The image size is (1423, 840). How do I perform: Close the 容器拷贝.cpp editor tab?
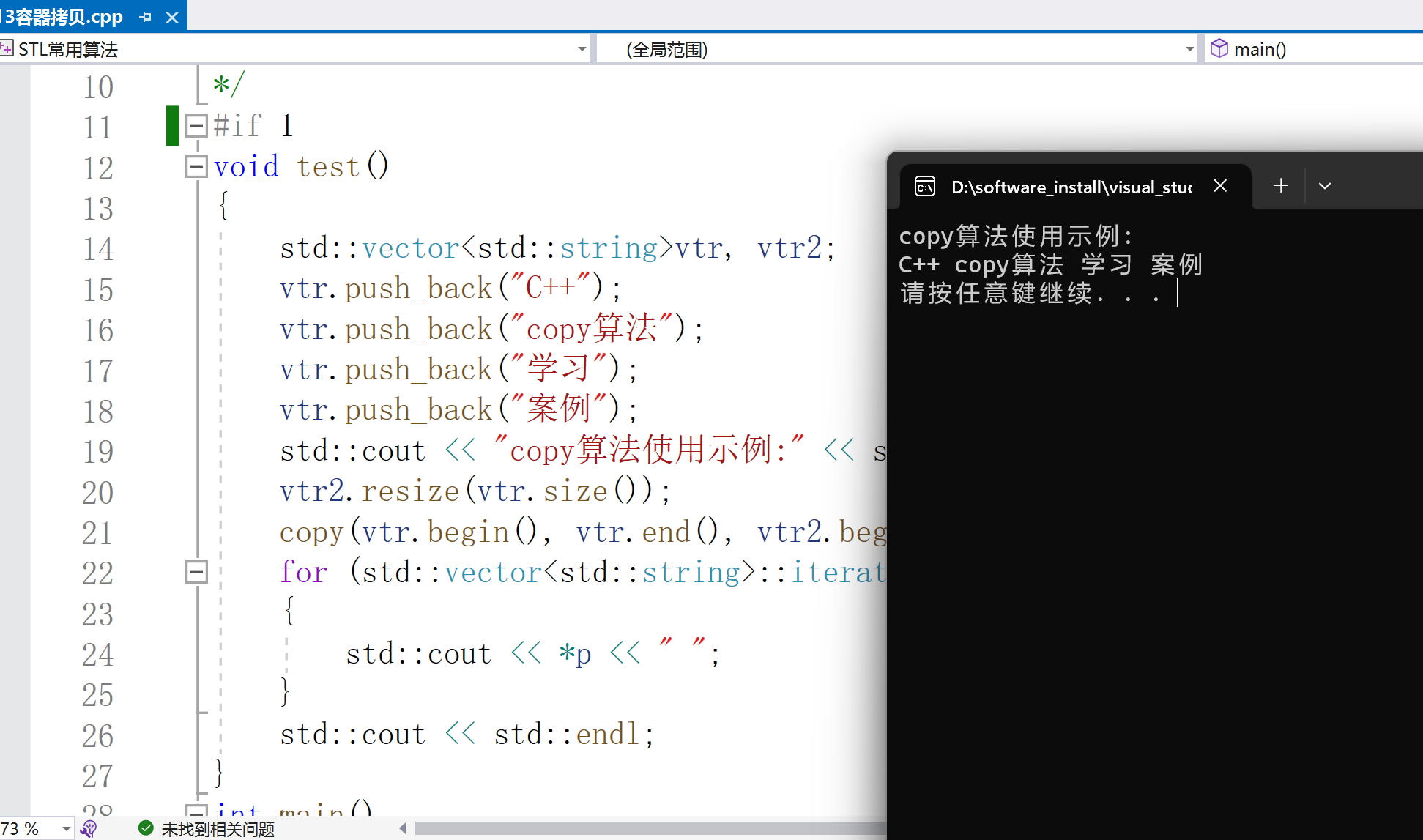(172, 17)
